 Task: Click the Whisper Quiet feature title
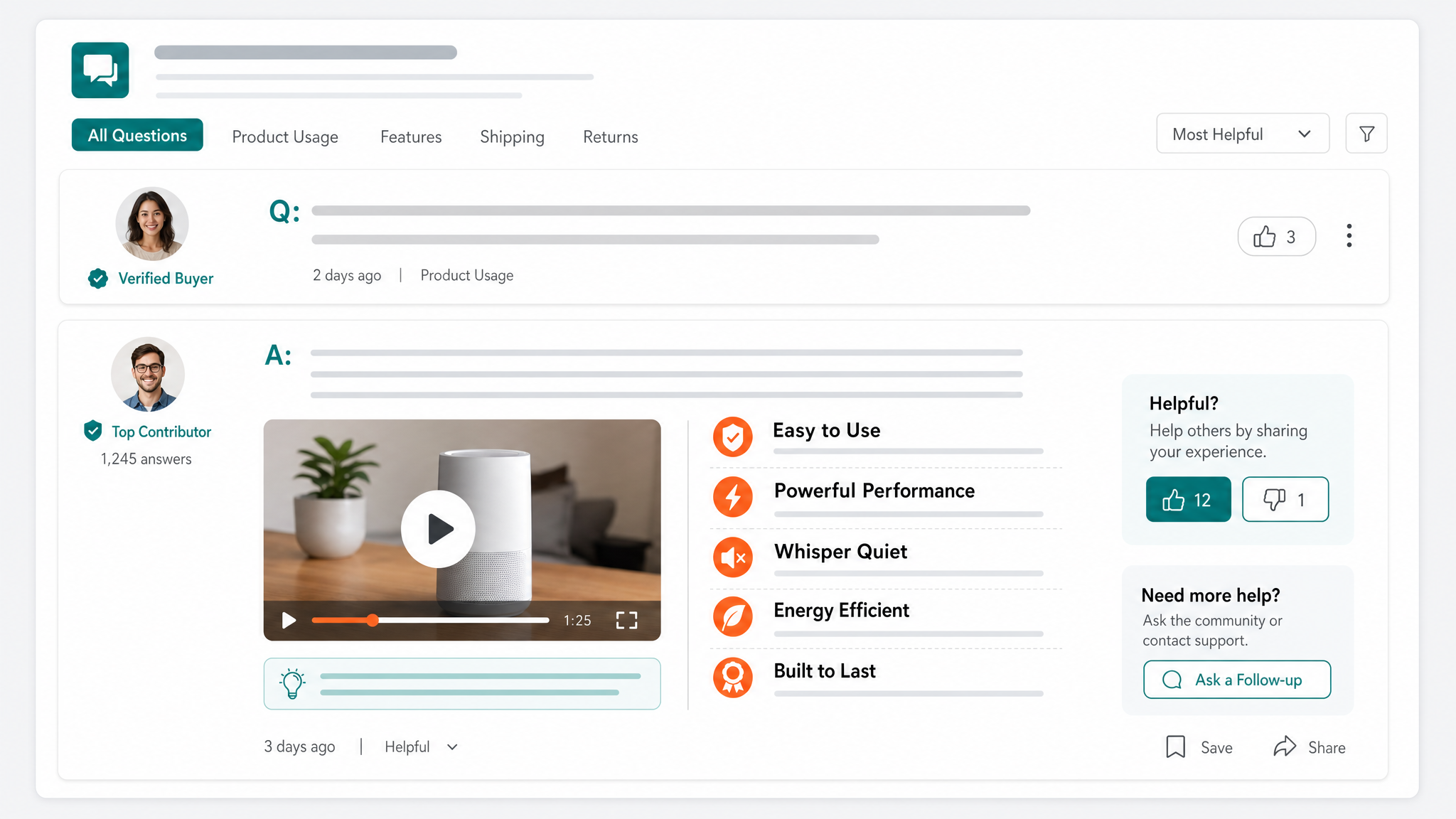(841, 552)
